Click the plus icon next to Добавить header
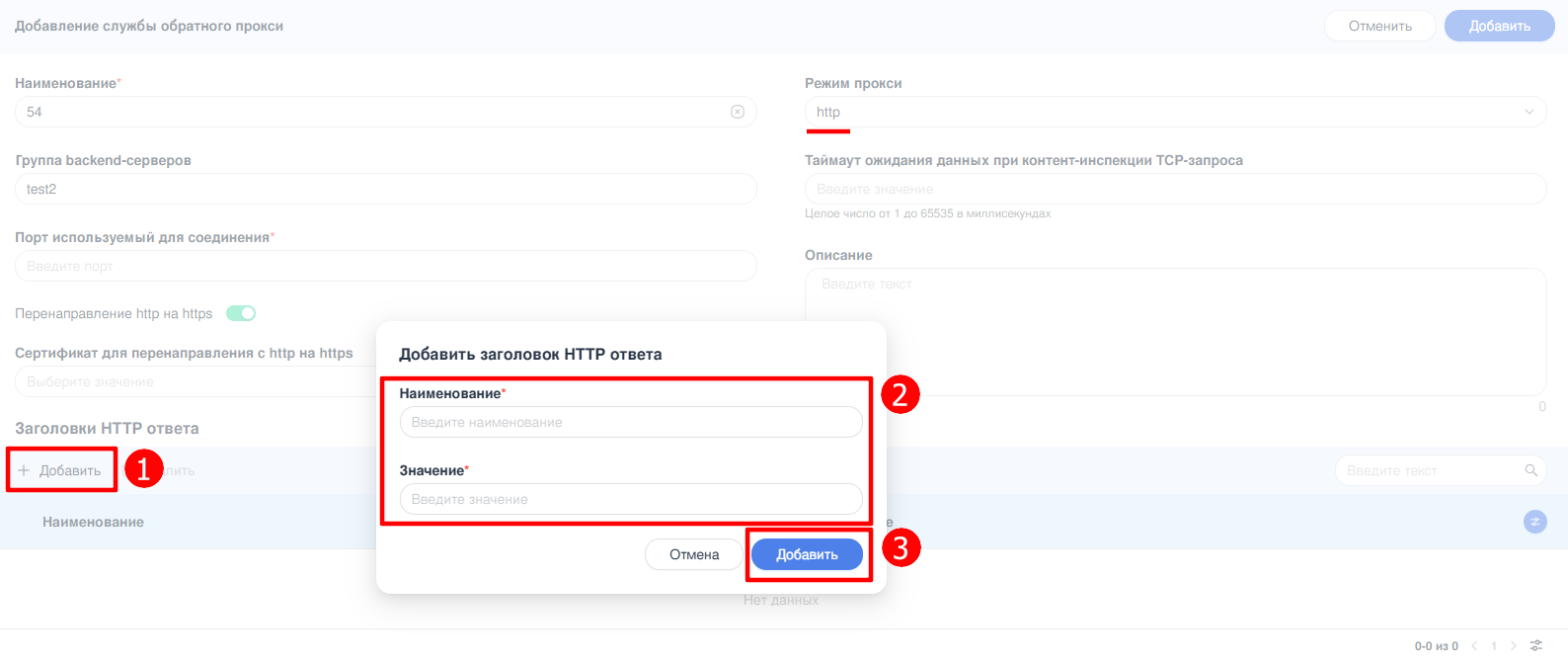This screenshot has height=662, width=1568. 24,470
